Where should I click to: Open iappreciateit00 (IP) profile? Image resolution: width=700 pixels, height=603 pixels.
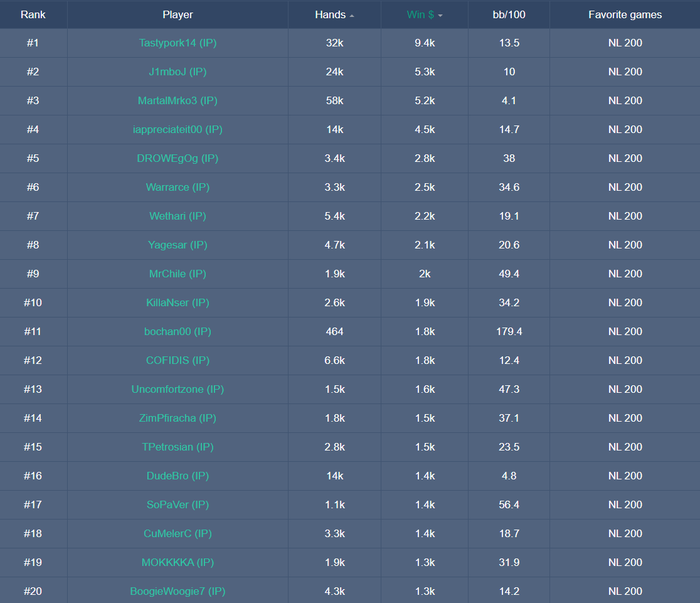coord(178,129)
